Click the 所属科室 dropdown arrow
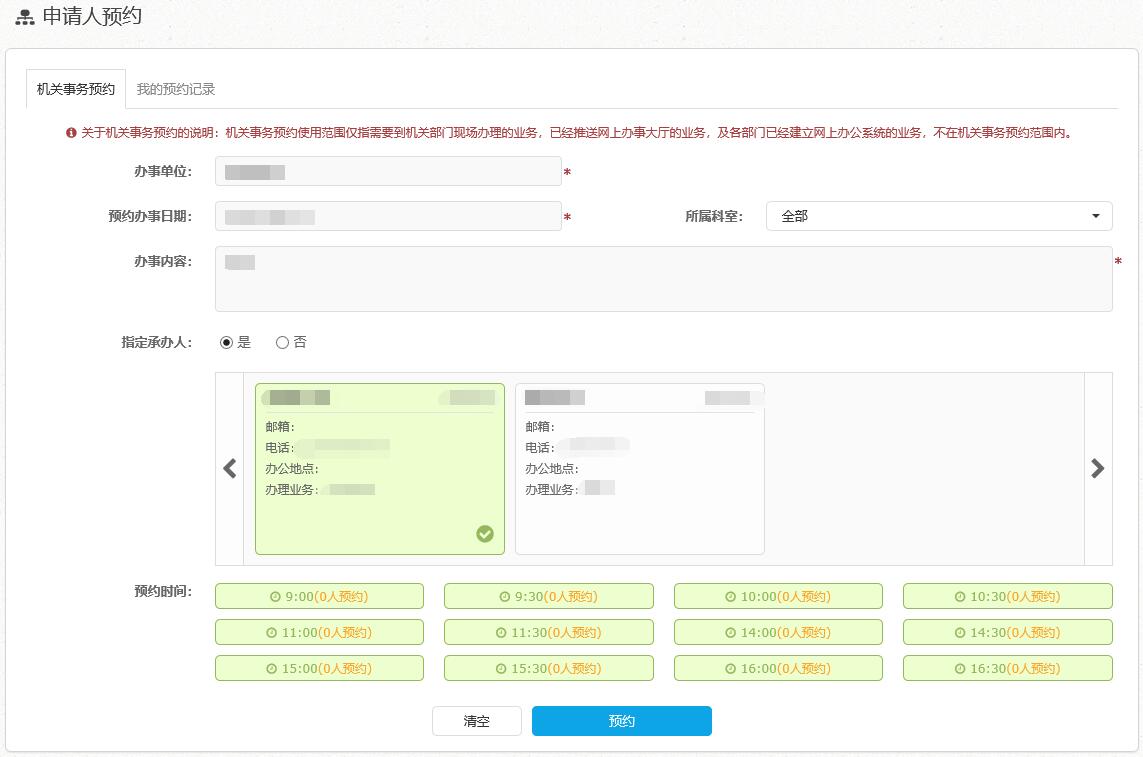This screenshot has width=1143, height=757. [1096, 216]
